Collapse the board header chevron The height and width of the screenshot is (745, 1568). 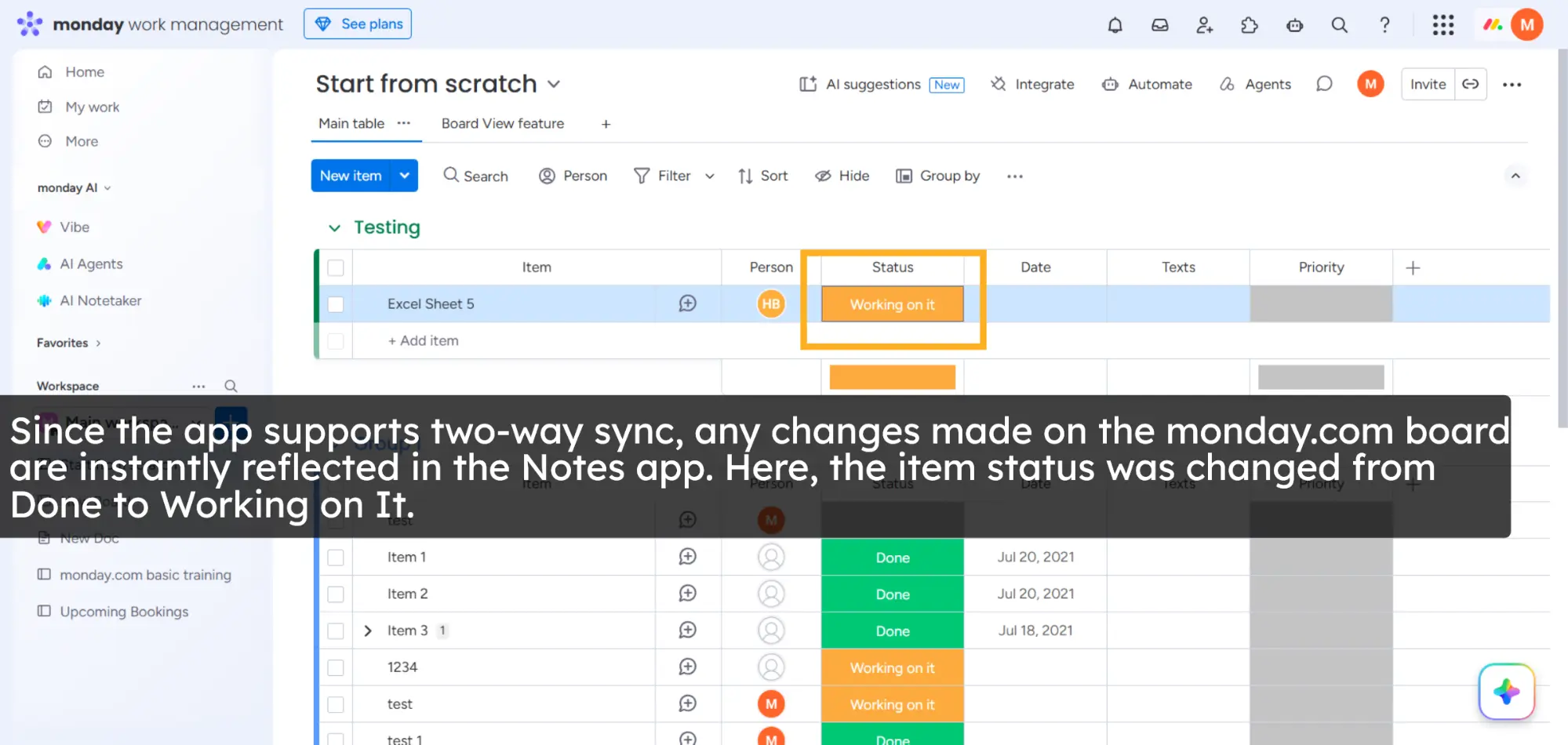click(1515, 176)
